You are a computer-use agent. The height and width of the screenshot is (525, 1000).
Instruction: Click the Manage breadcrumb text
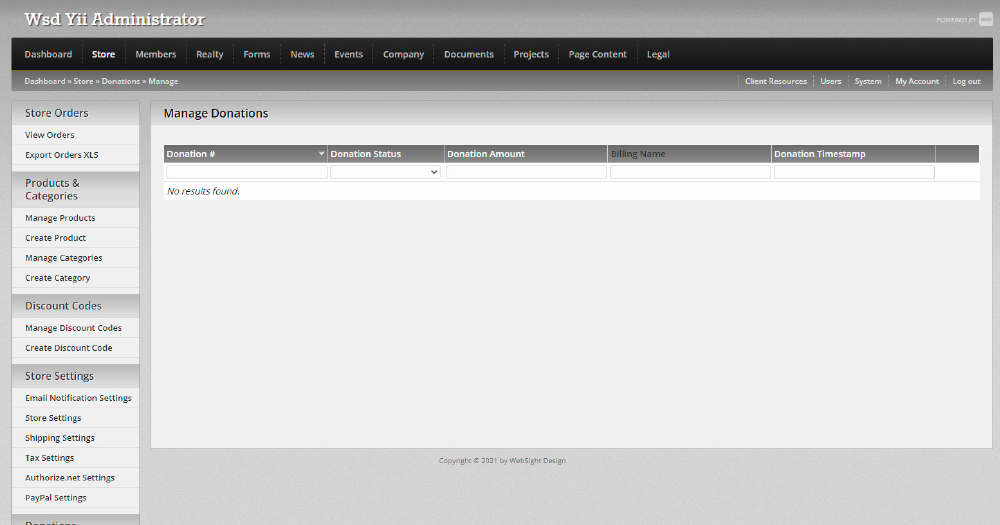coord(163,81)
